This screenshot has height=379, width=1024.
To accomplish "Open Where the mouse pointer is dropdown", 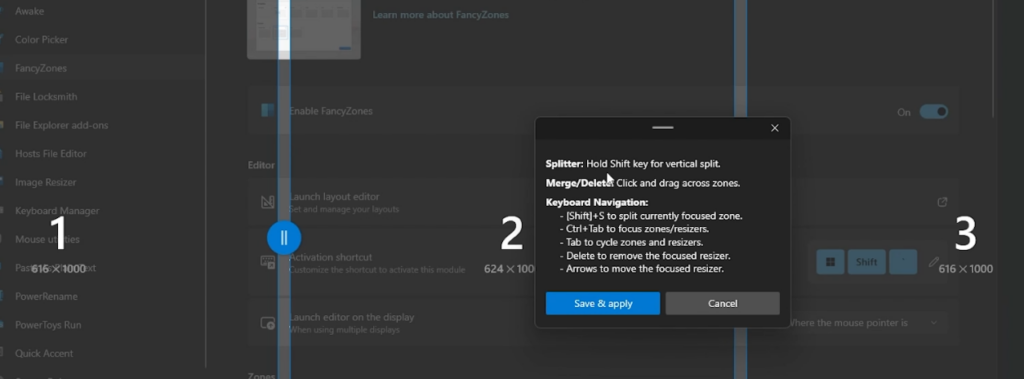I will click(864, 323).
